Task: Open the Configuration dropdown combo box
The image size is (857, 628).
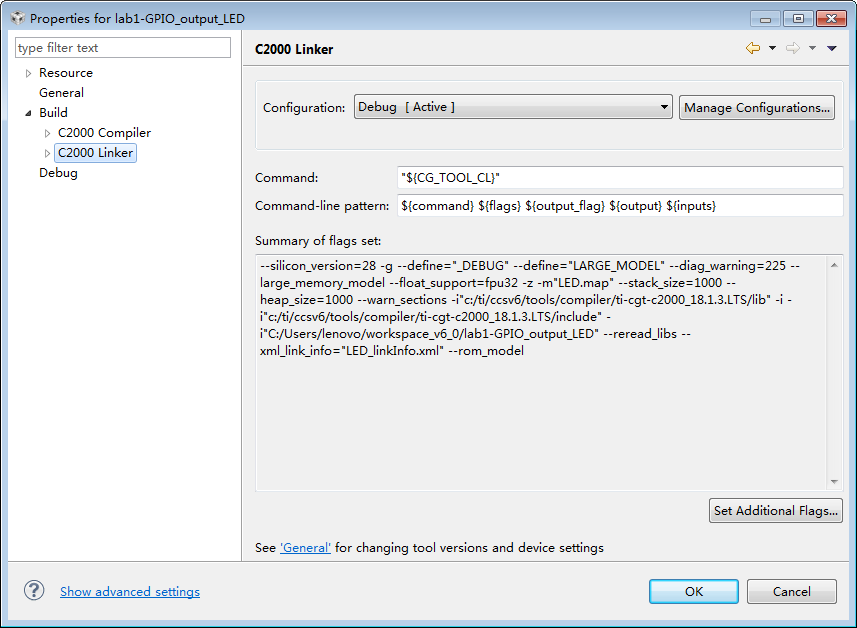Action: point(513,107)
